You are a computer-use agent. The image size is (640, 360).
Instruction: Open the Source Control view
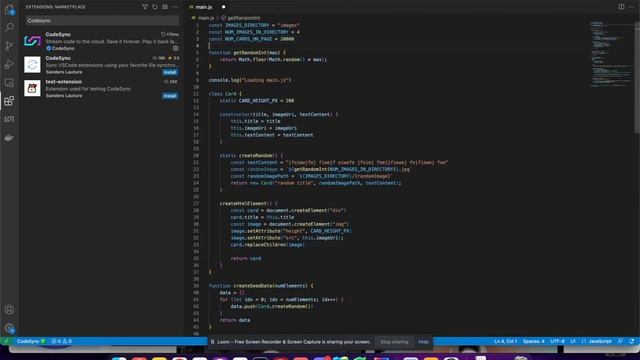(9, 46)
